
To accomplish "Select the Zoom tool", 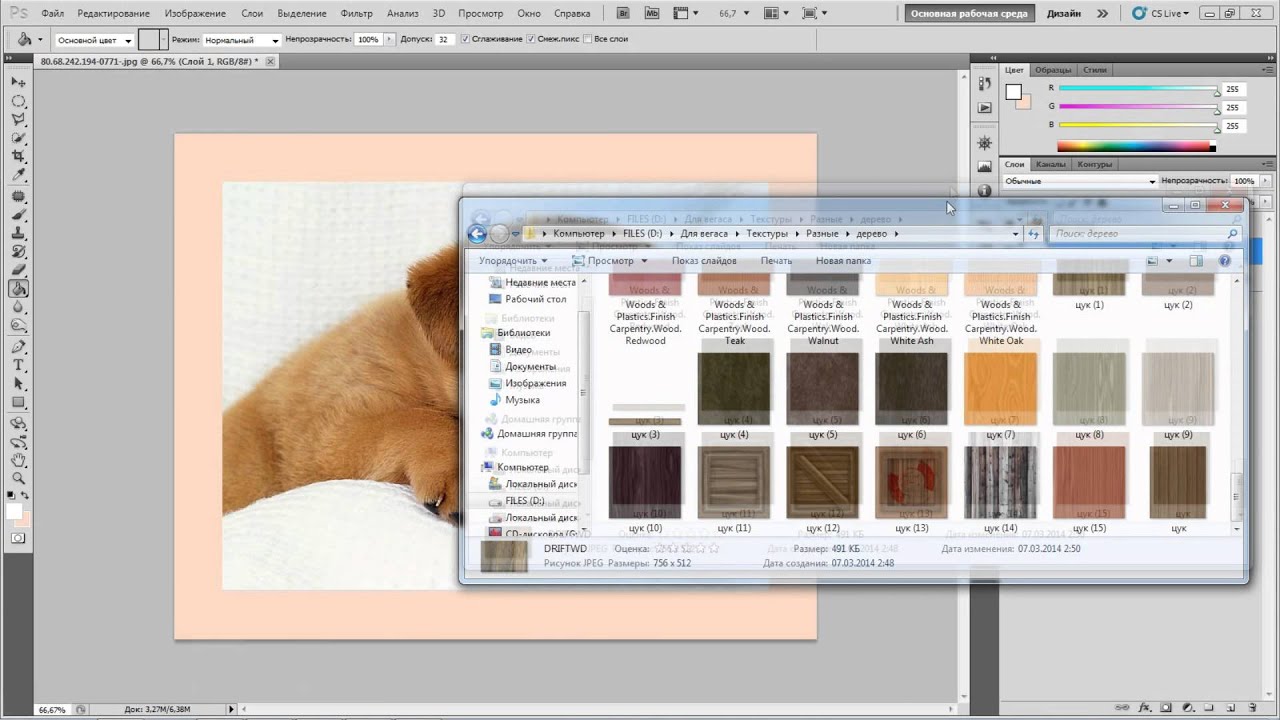I will pyautogui.click(x=18, y=479).
